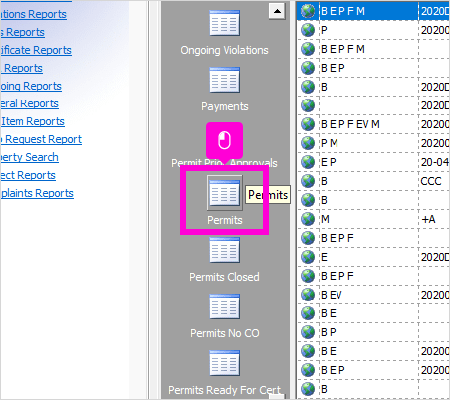The width and height of the screenshot is (450, 400).
Task: Open Permits Ready For Cert icon
Action: tap(224, 363)
